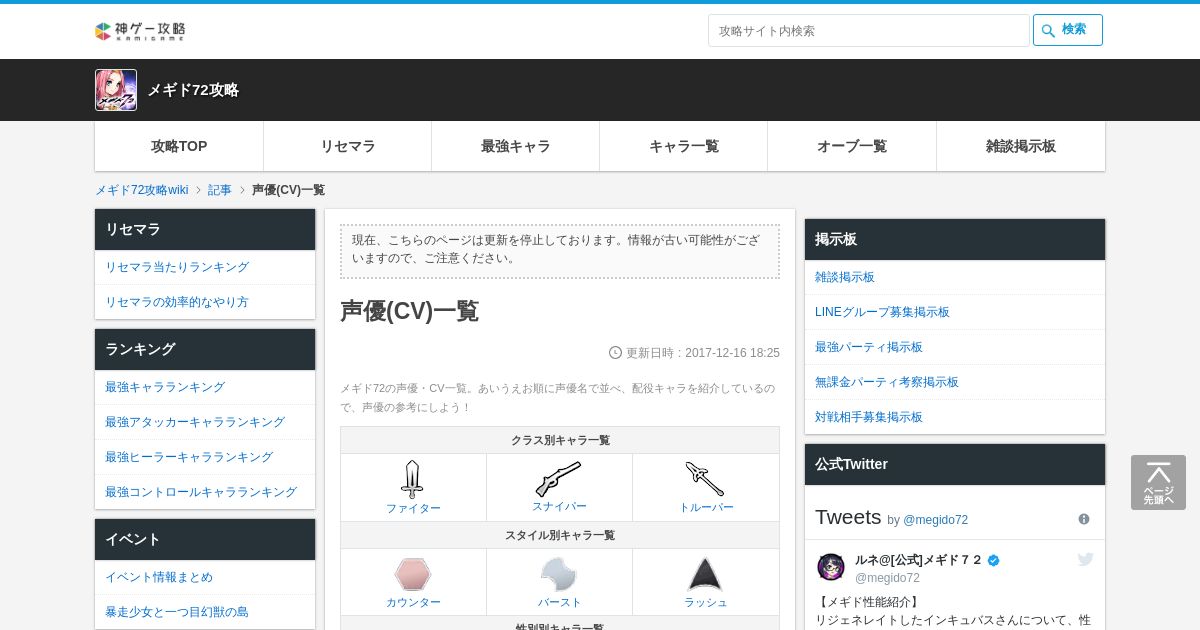The height and width of the screenshot is (630, 1200).
Task: Click the ラッシュ text link
Action: pos(706,603)
